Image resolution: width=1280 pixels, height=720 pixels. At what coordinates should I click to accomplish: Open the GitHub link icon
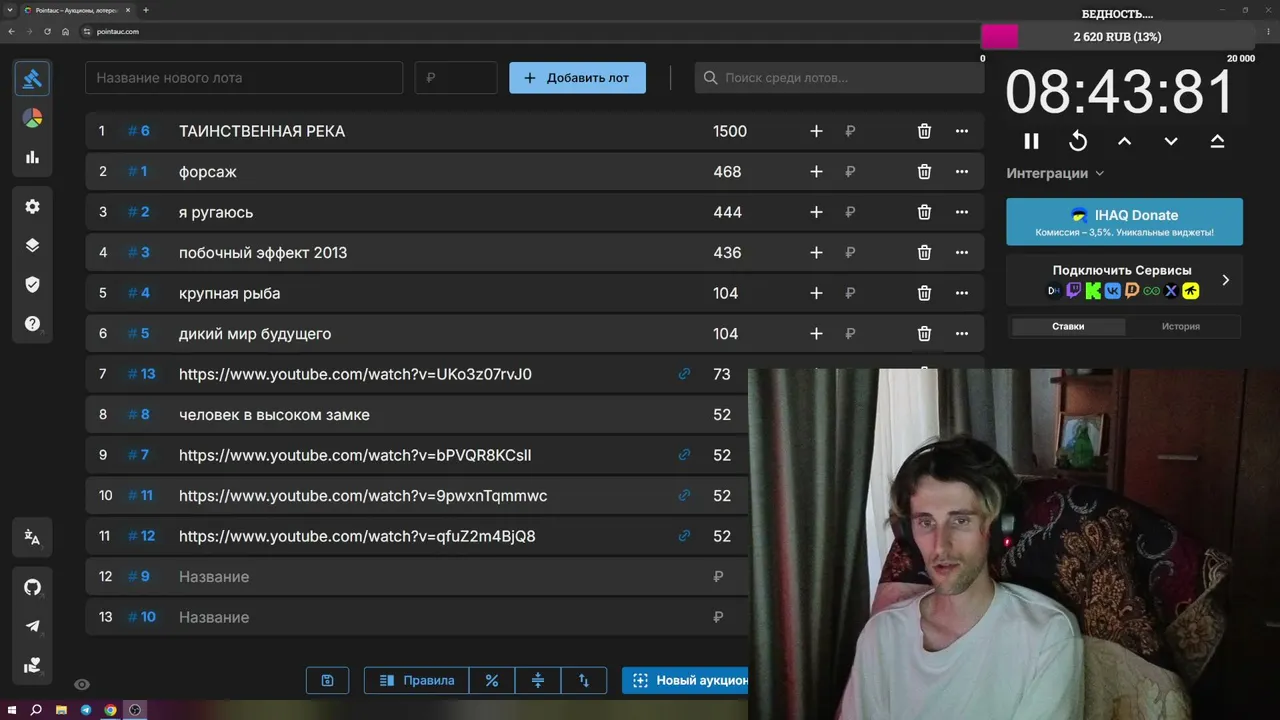32,587
